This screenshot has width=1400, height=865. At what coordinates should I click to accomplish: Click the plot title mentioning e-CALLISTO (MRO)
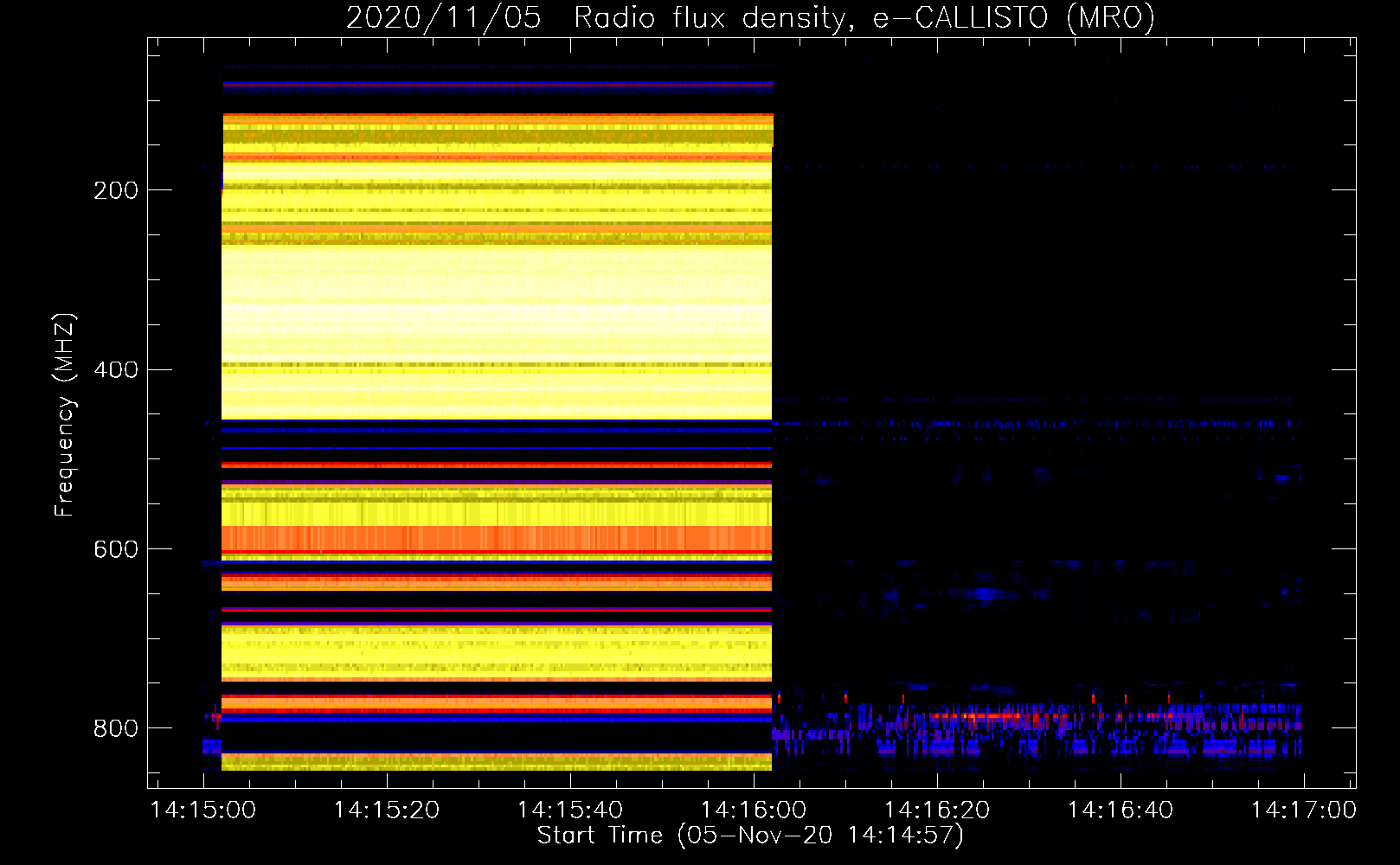pyautogui.click(x=750, y=17)
